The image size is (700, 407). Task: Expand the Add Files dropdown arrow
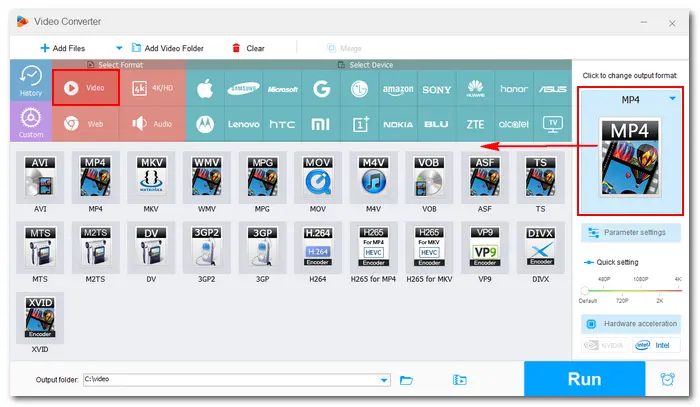[119, 48]
